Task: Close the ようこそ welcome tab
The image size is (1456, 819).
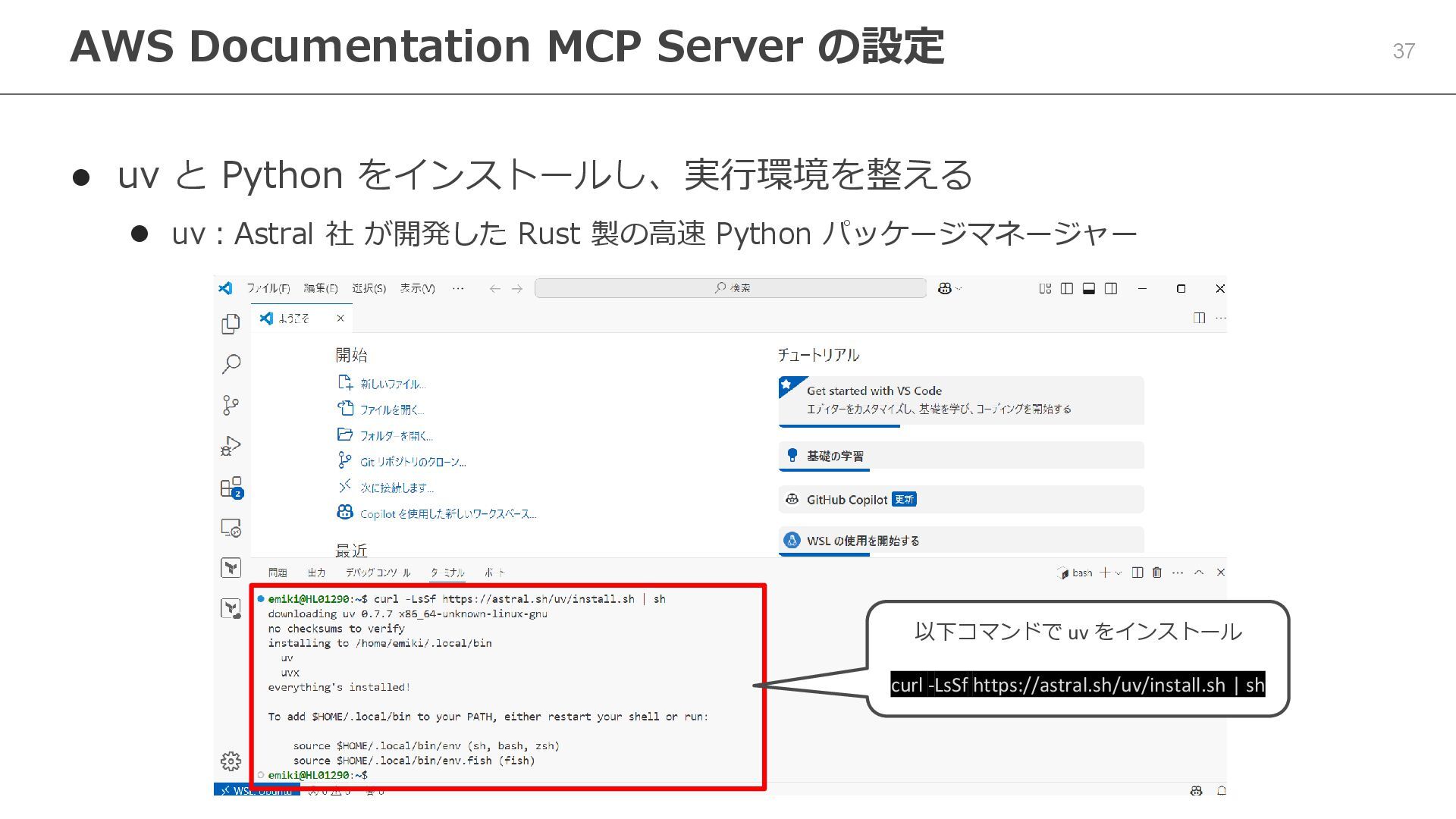Action: click(340, 318)
